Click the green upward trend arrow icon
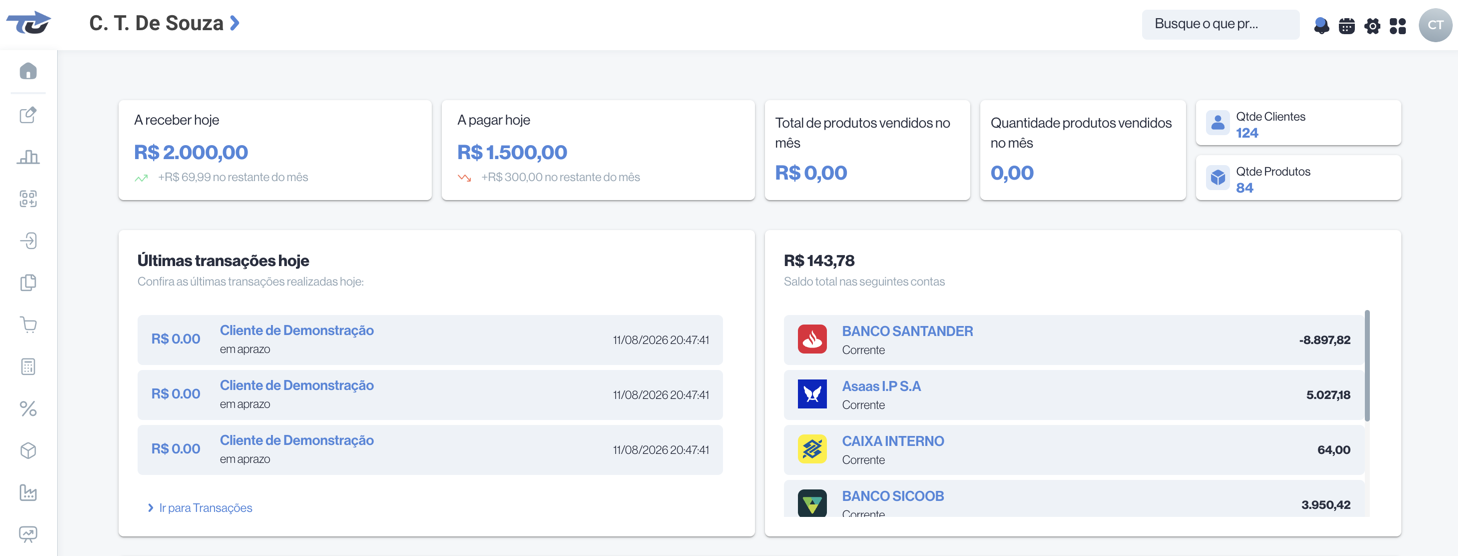Image resolution: width=1459 pixels, height=556 pixels. coord(141,178)
